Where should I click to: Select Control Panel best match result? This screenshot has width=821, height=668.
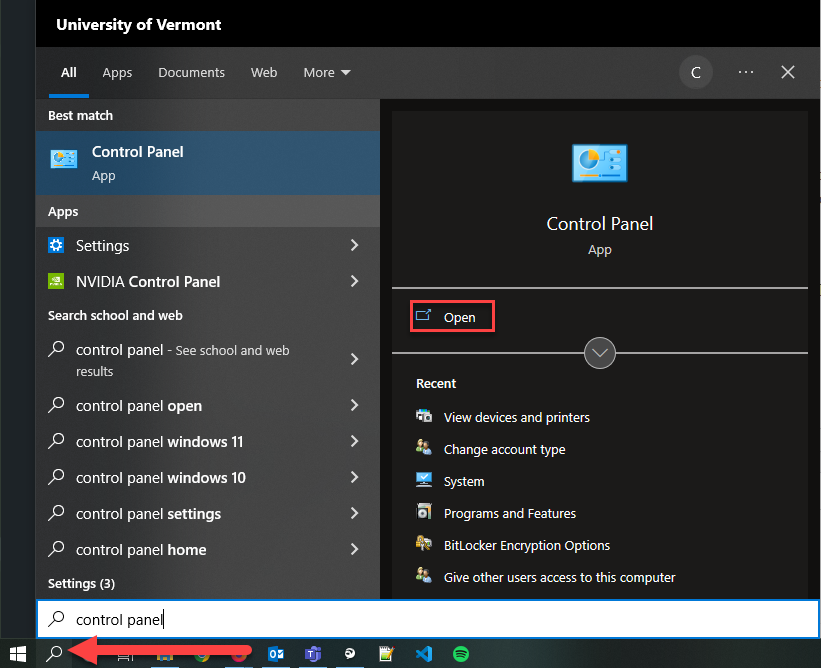pos(208,163)
